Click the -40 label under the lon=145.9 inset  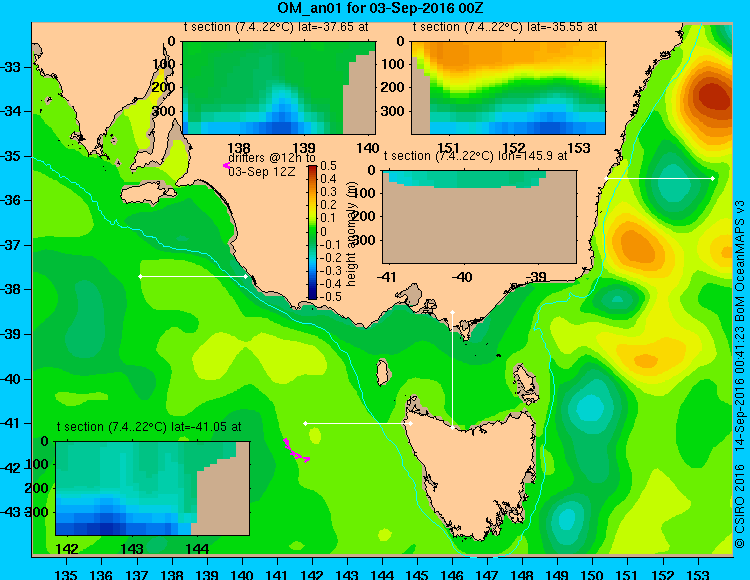pyautogui.click(x=462, y=277)
